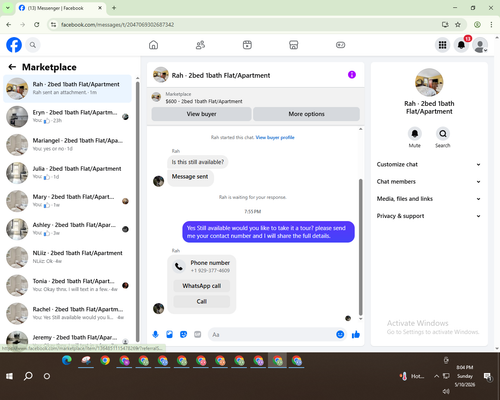Send a thumbs-up like
Screen dimensions: 500x400
[356, 334]
